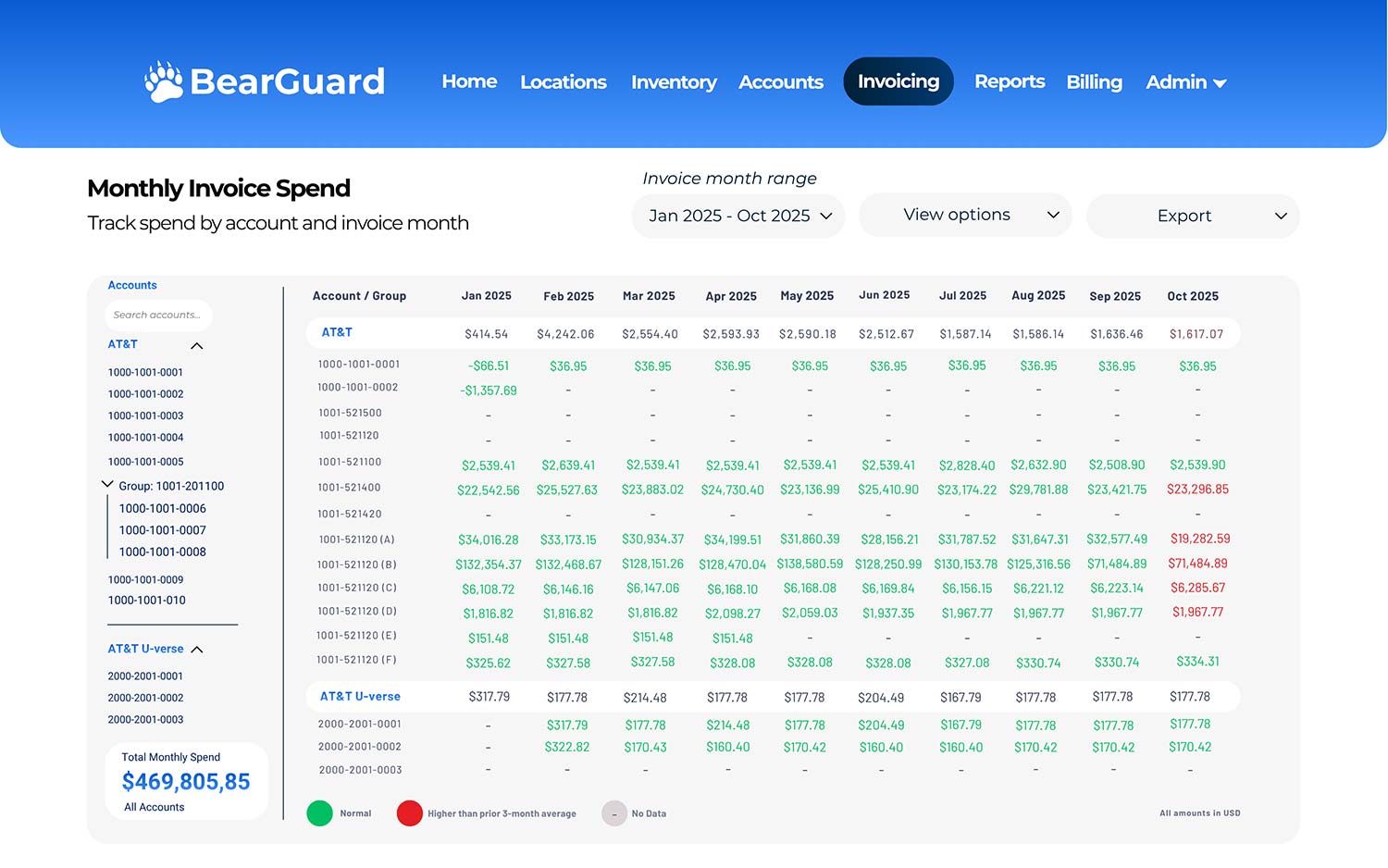Click the table row label 1001-521400

349,488
